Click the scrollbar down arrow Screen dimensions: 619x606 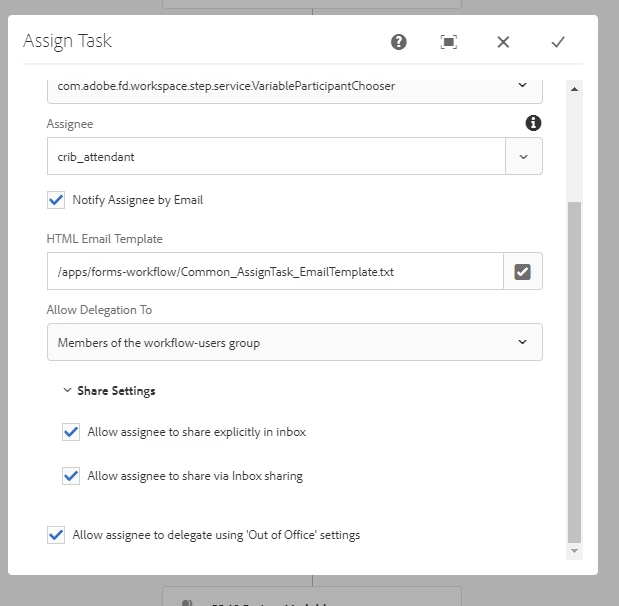[x=574, y=551]
